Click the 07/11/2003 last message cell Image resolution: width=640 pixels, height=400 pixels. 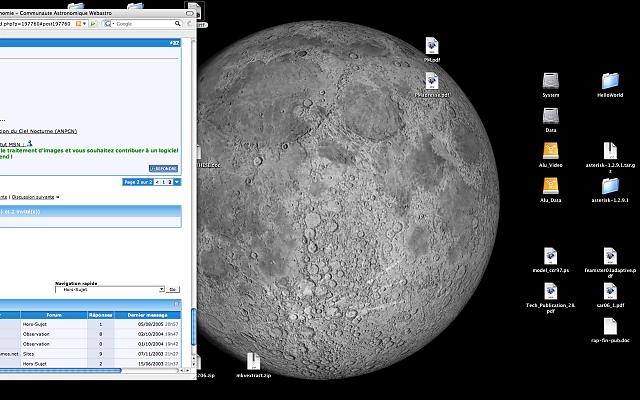[148, 354]
